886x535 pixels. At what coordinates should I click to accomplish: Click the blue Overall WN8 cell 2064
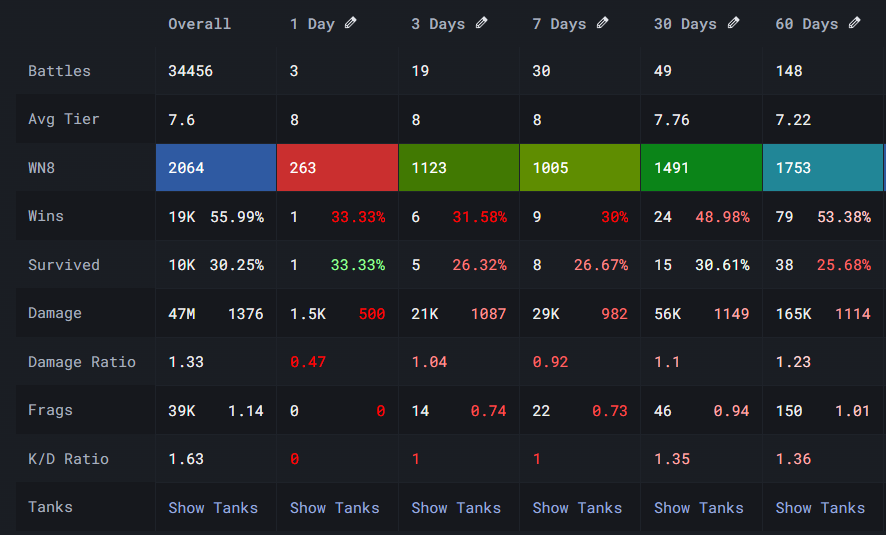tap(216, 168)
